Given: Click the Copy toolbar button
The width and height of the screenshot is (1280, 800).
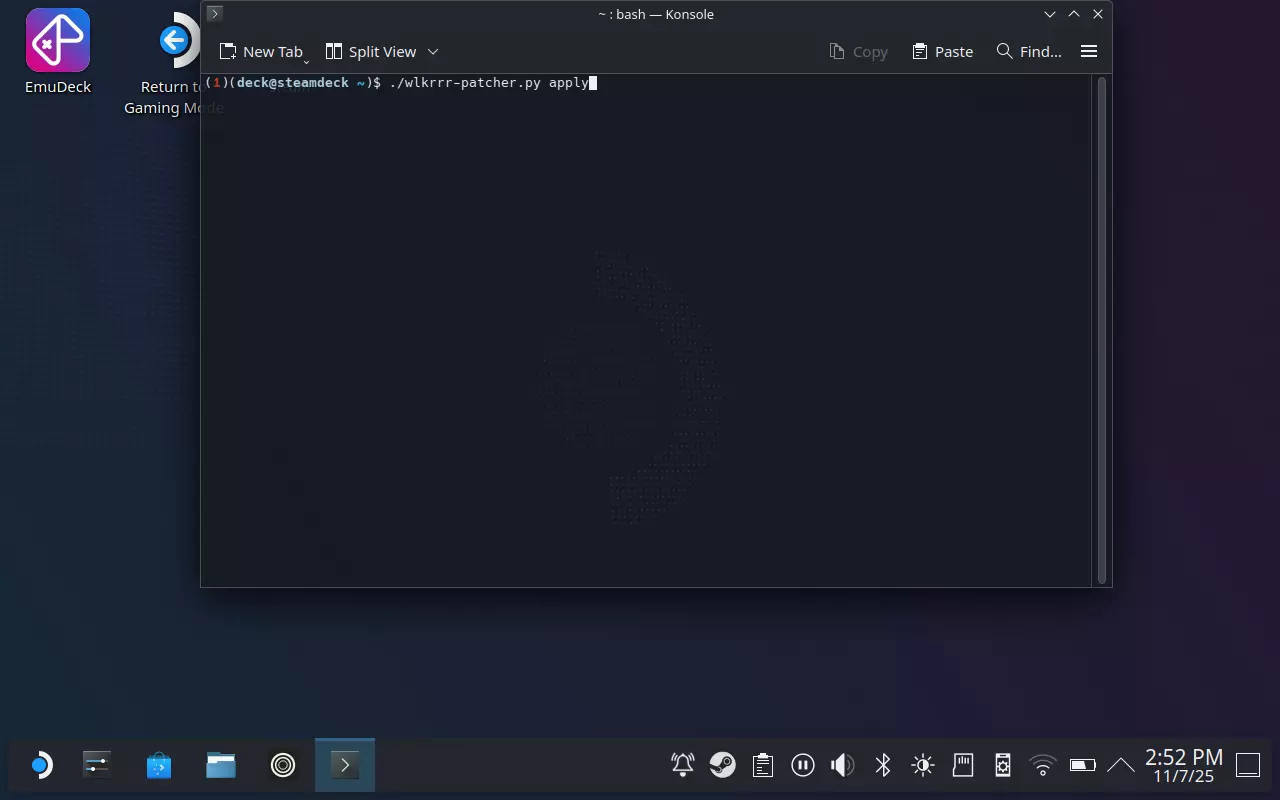Looking at the screenshot, I should pyautogui.click(x=858, y=52).
